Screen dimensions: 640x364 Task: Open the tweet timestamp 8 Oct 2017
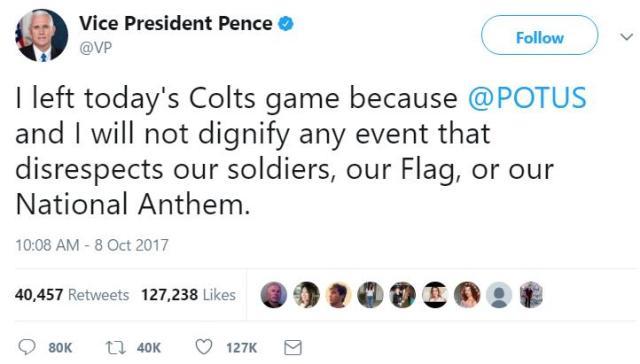click(92, 245)
